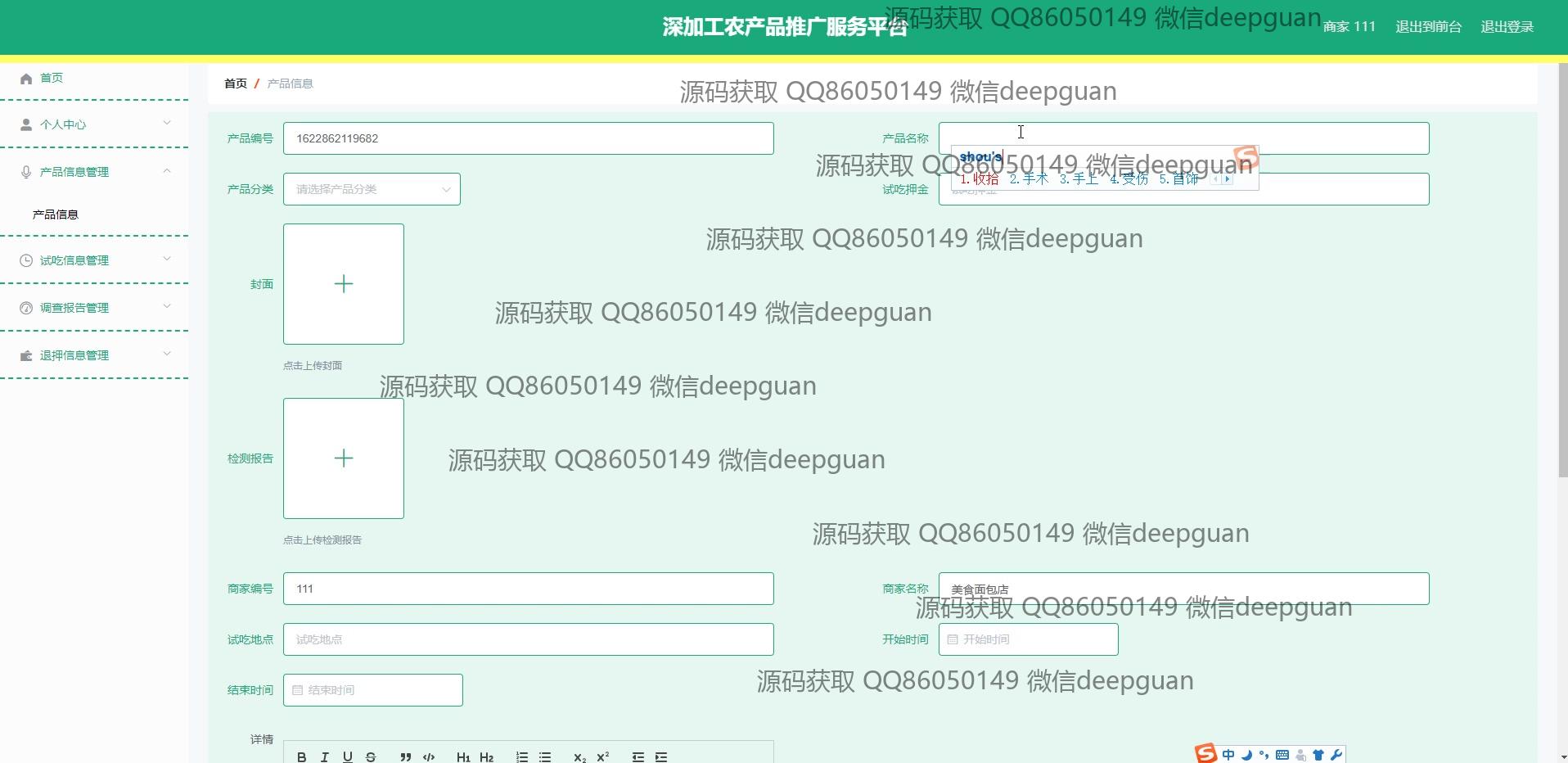1568x763 pixels.
Task: Expand the 调查报告管理 sidebar menu
Action: point(95,308)
